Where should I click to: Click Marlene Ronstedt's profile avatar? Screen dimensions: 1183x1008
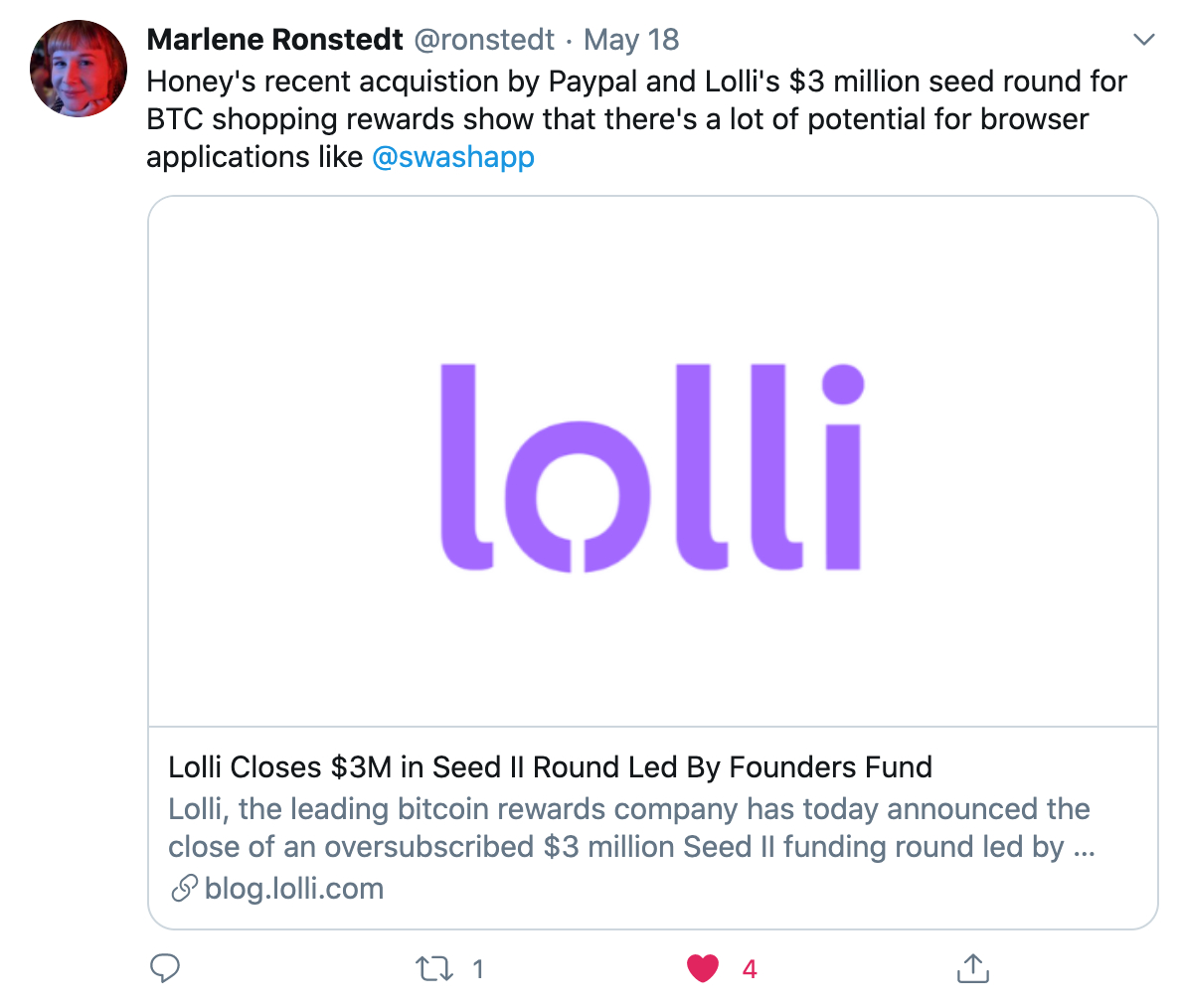pyautogui.click(x=79, y=68)
